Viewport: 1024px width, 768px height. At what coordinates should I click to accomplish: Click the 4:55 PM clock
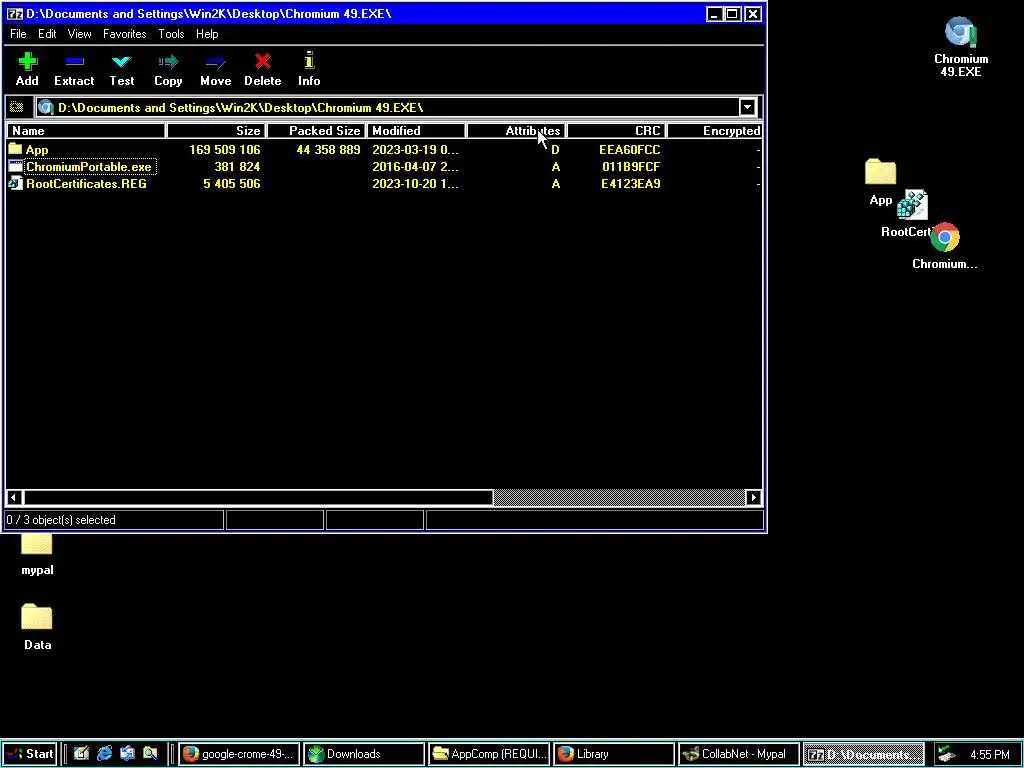click(x=989, y=754)
